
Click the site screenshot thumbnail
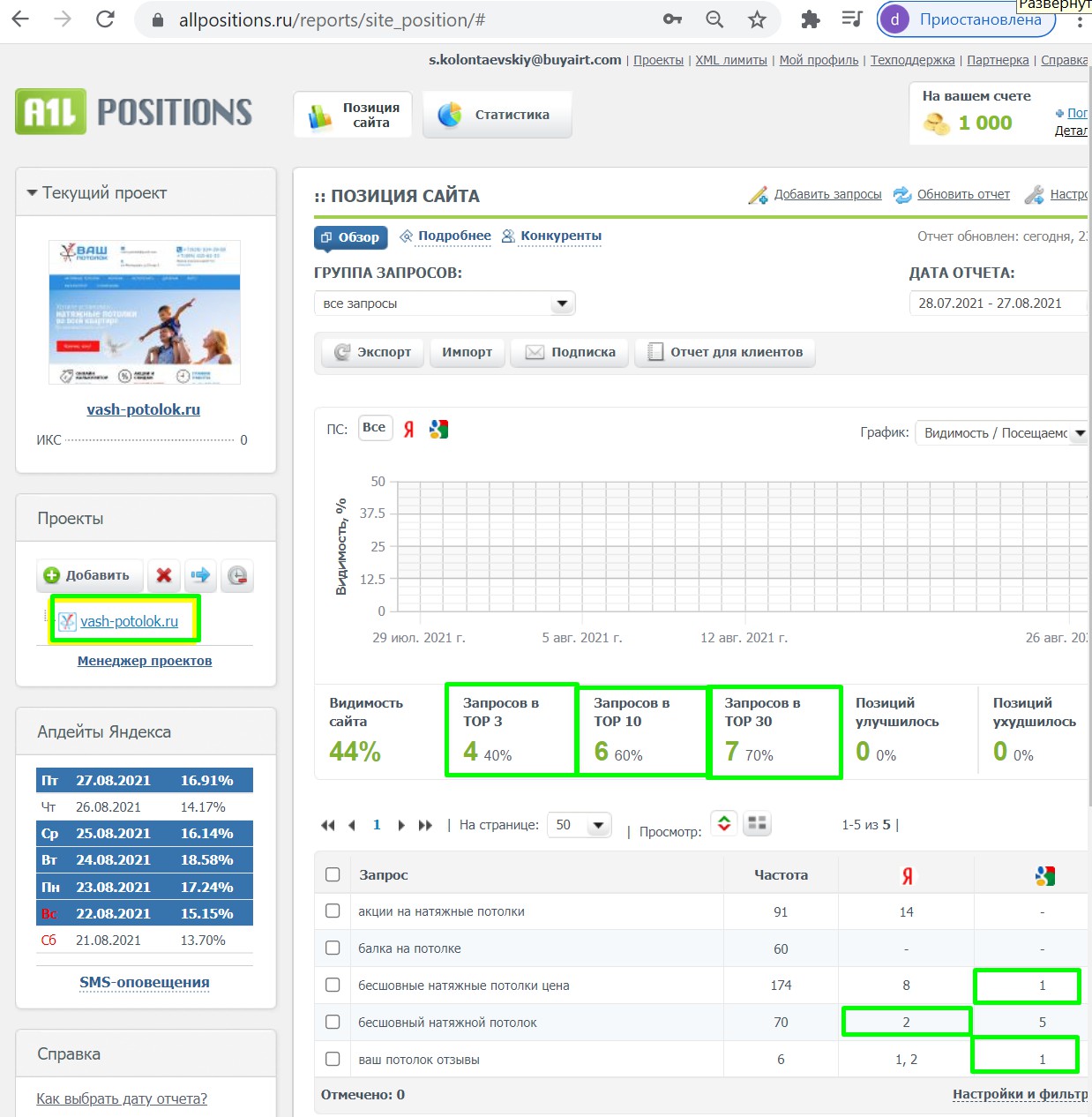[145, 312]
